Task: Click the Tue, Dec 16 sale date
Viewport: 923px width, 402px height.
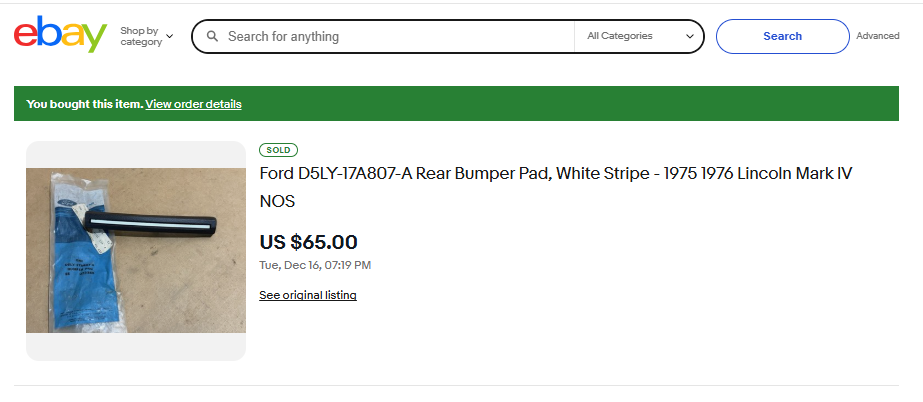Action: (314, 265)
